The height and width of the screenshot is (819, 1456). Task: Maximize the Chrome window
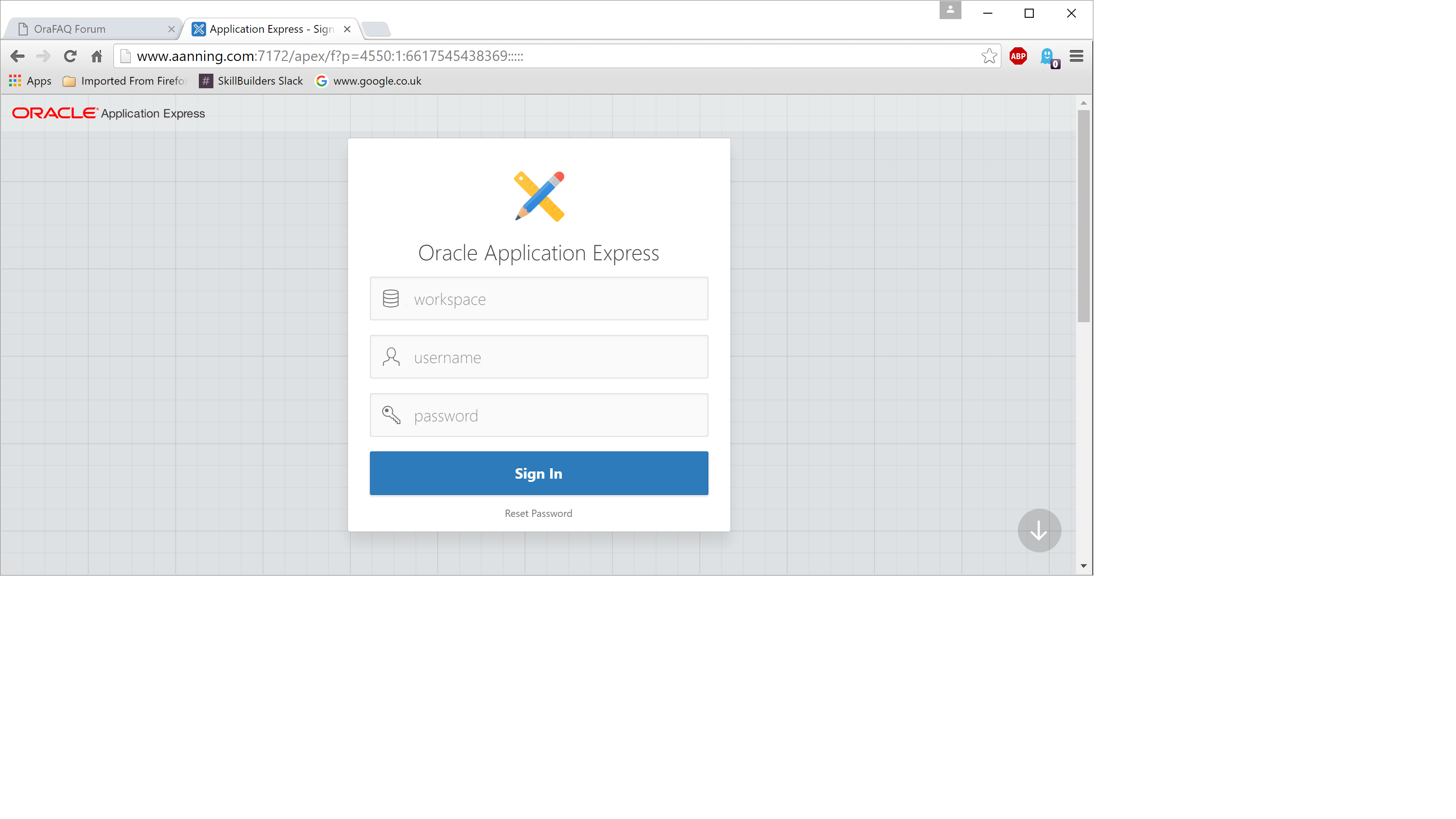1029,13
